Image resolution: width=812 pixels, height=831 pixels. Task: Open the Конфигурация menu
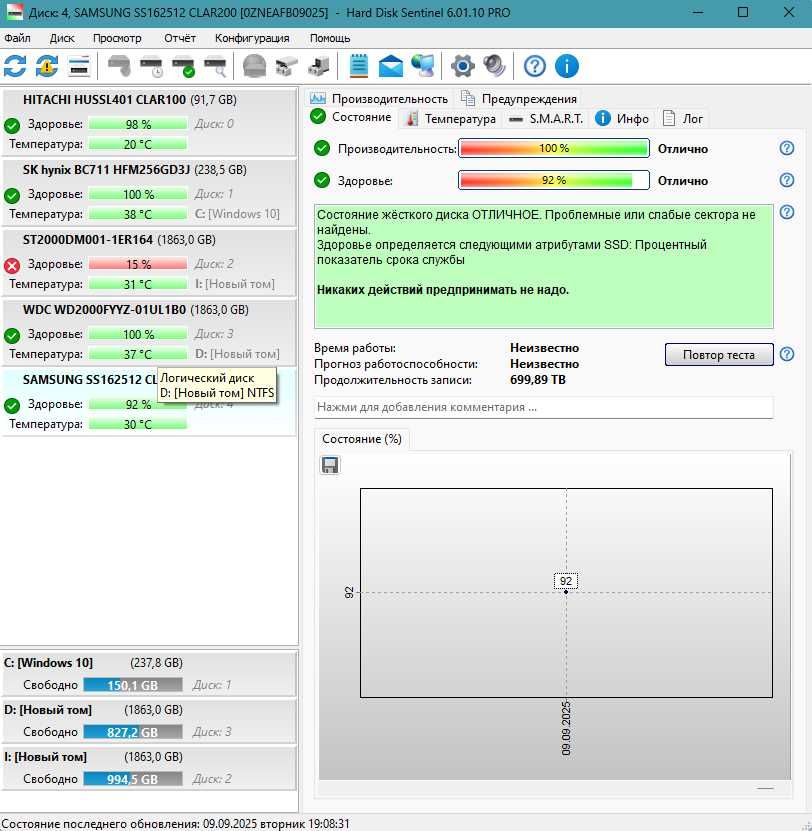(x=252, y=38)
